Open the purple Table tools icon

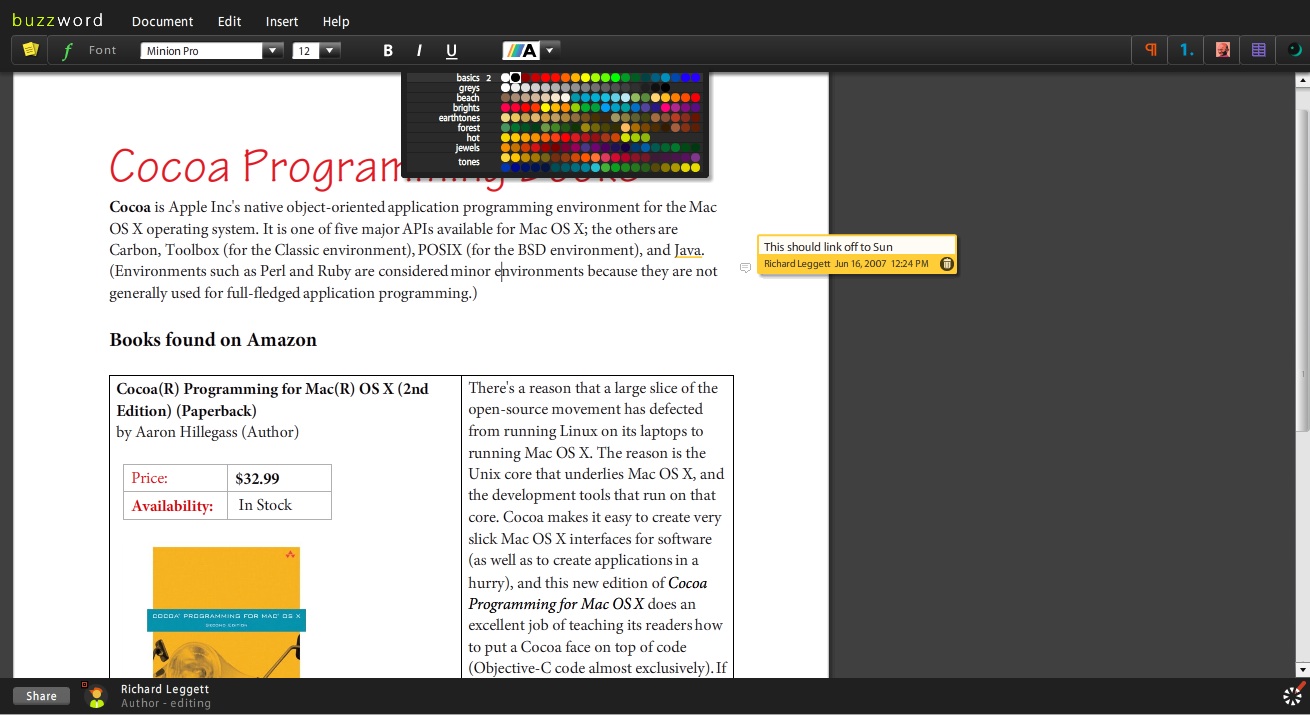(x=1259, y=49)
